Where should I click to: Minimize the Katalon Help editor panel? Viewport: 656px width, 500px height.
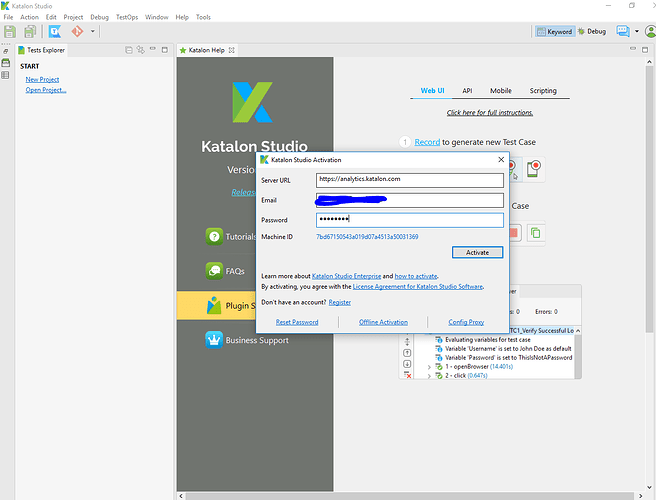coord(633,49)
